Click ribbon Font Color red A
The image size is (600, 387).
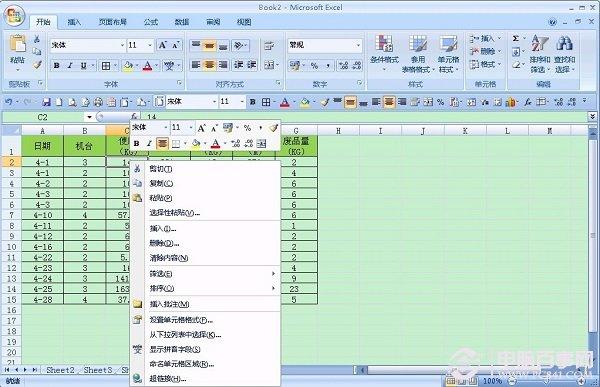[147, 66]
